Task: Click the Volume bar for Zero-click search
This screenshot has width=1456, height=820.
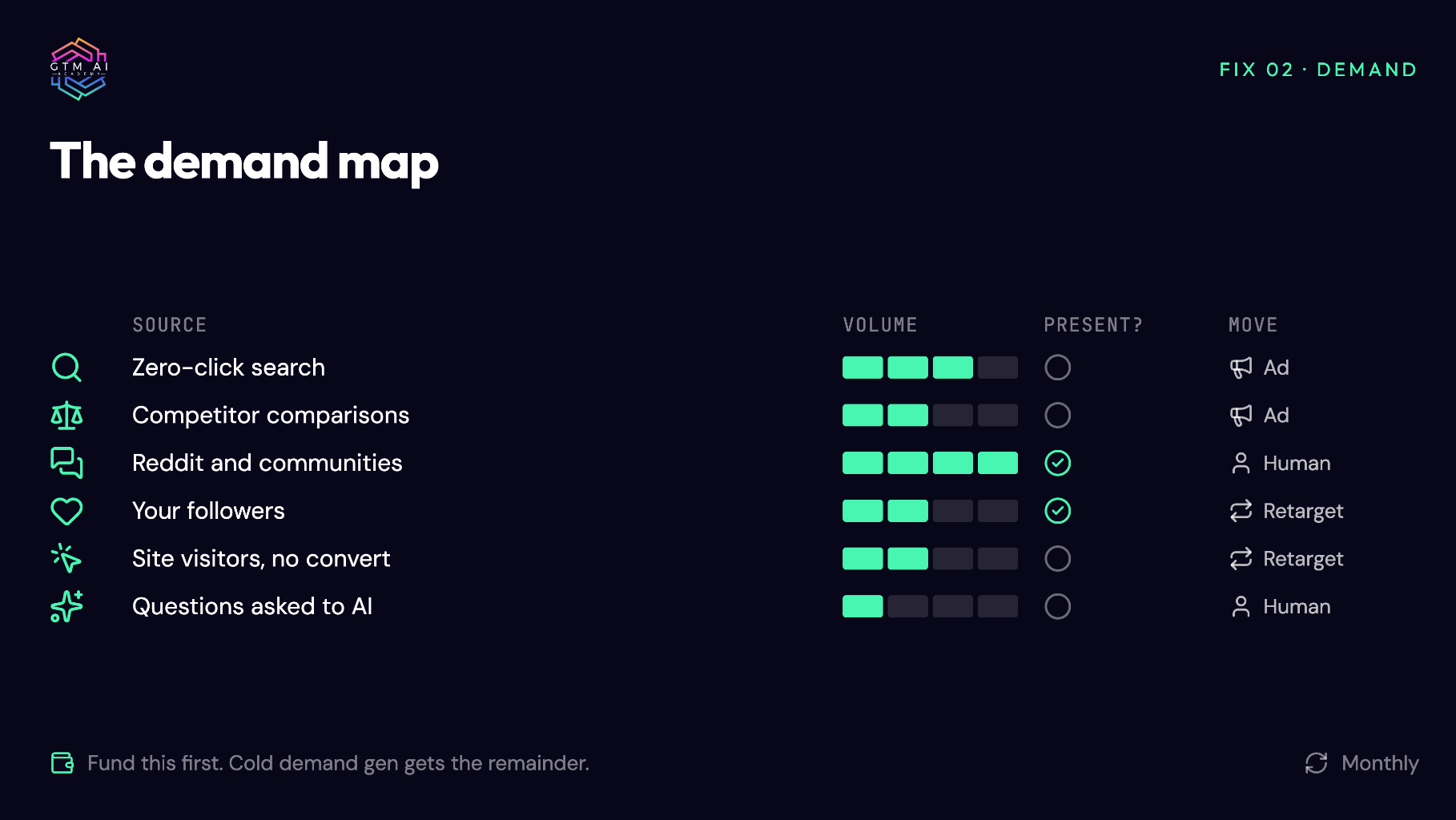Action: click(x=930, y=368)
